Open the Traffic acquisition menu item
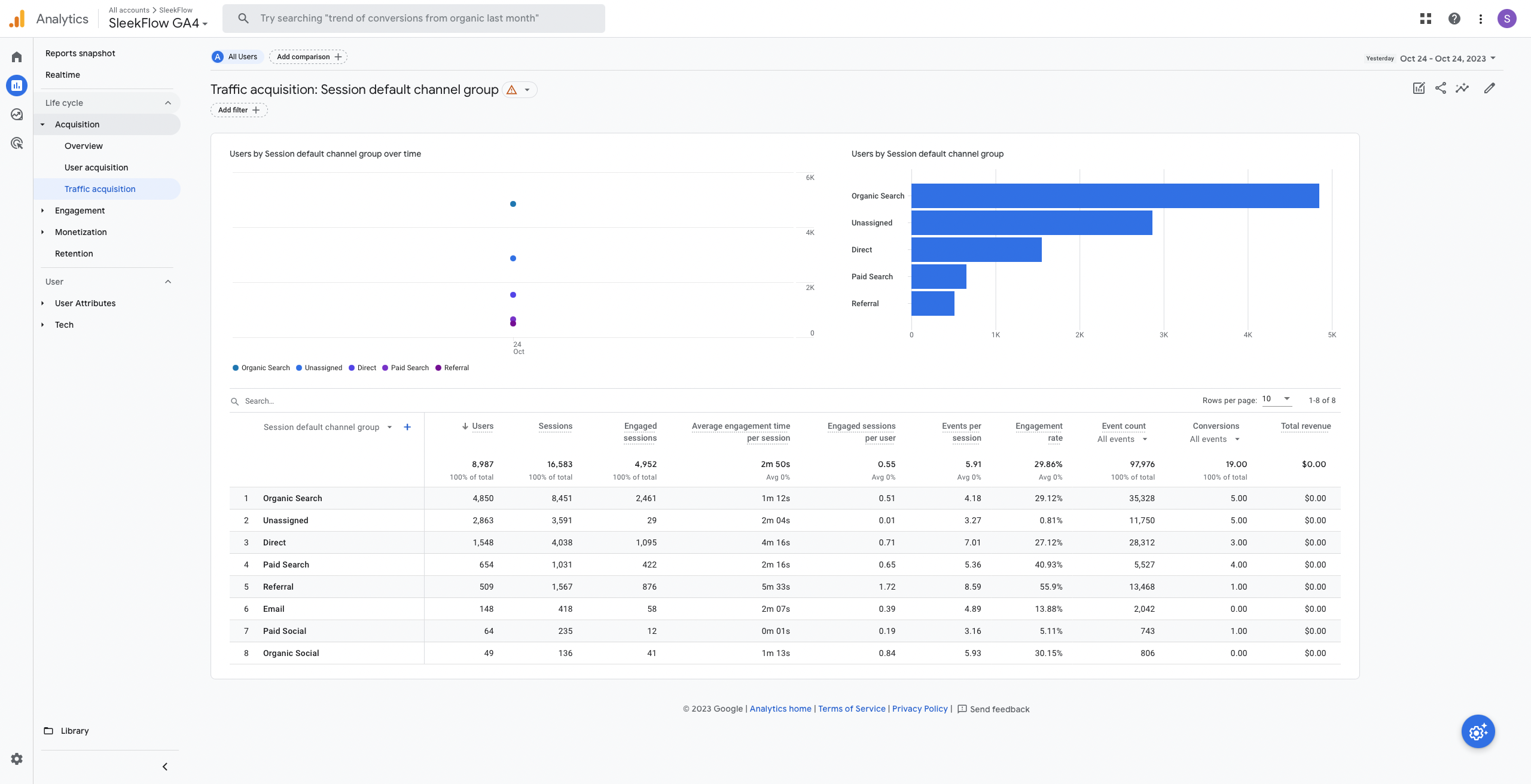 (x=100, y=188)
